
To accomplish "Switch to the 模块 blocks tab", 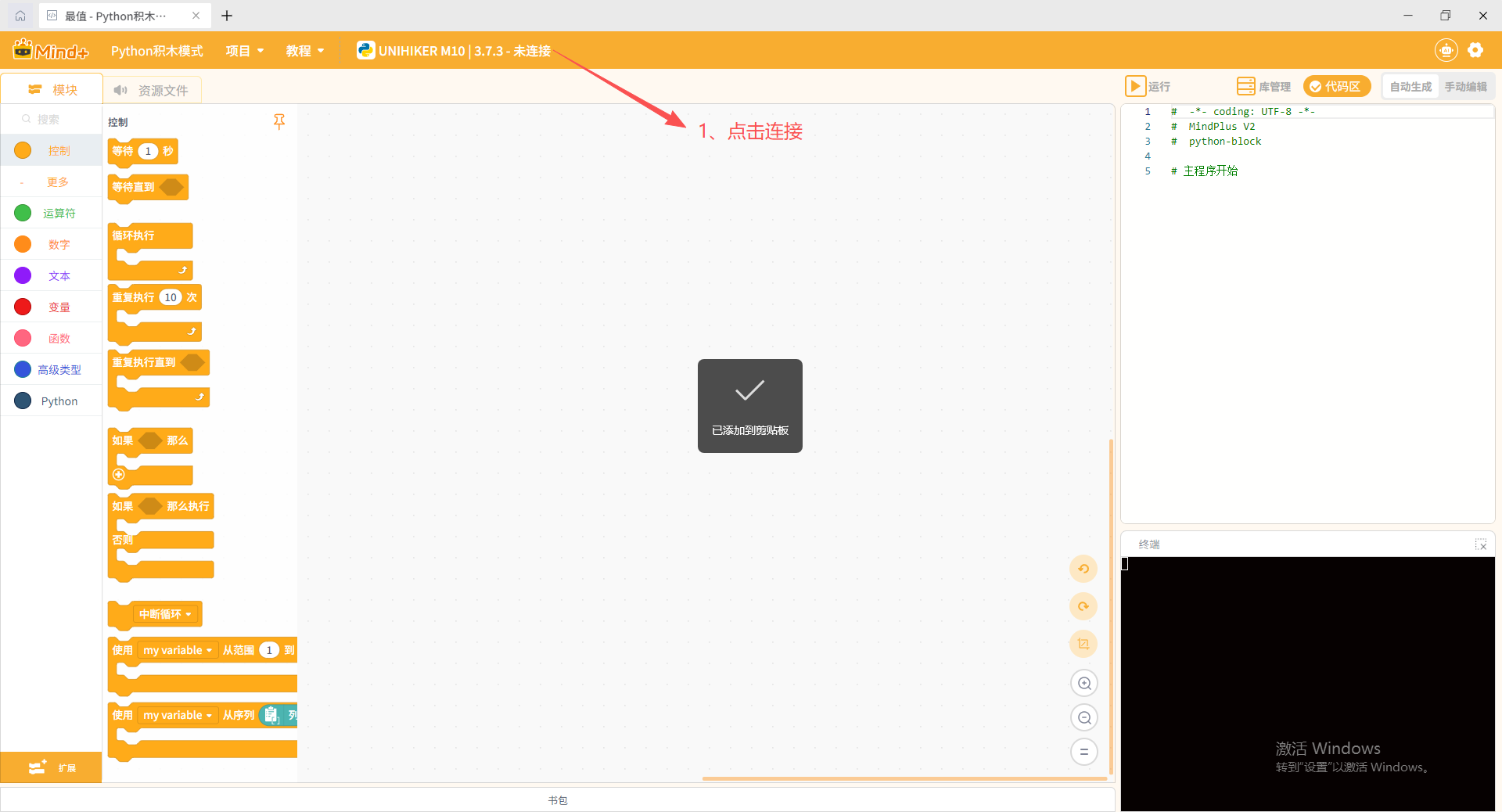I will tap(52, 89).
